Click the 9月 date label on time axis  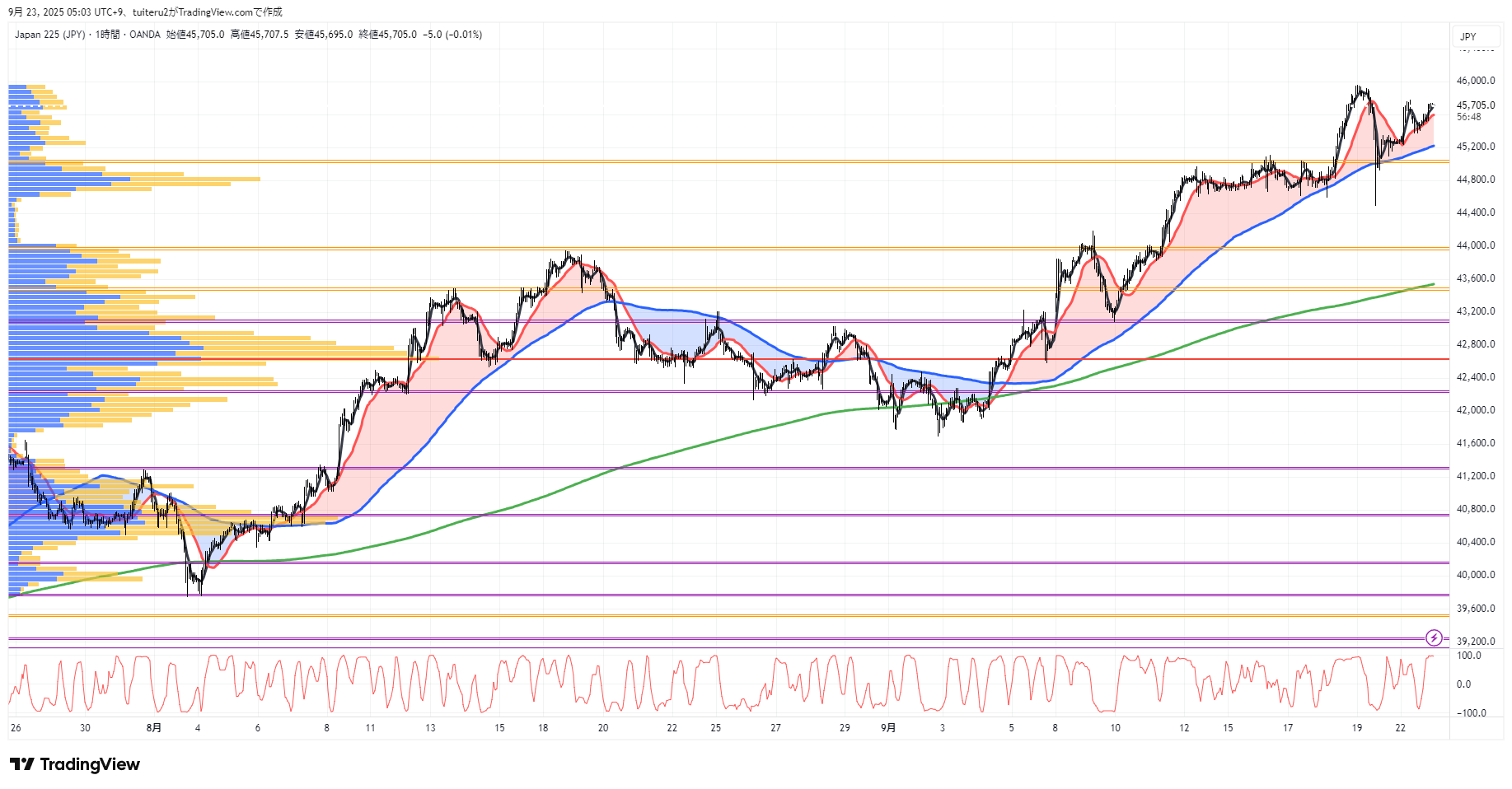point(888,728)
